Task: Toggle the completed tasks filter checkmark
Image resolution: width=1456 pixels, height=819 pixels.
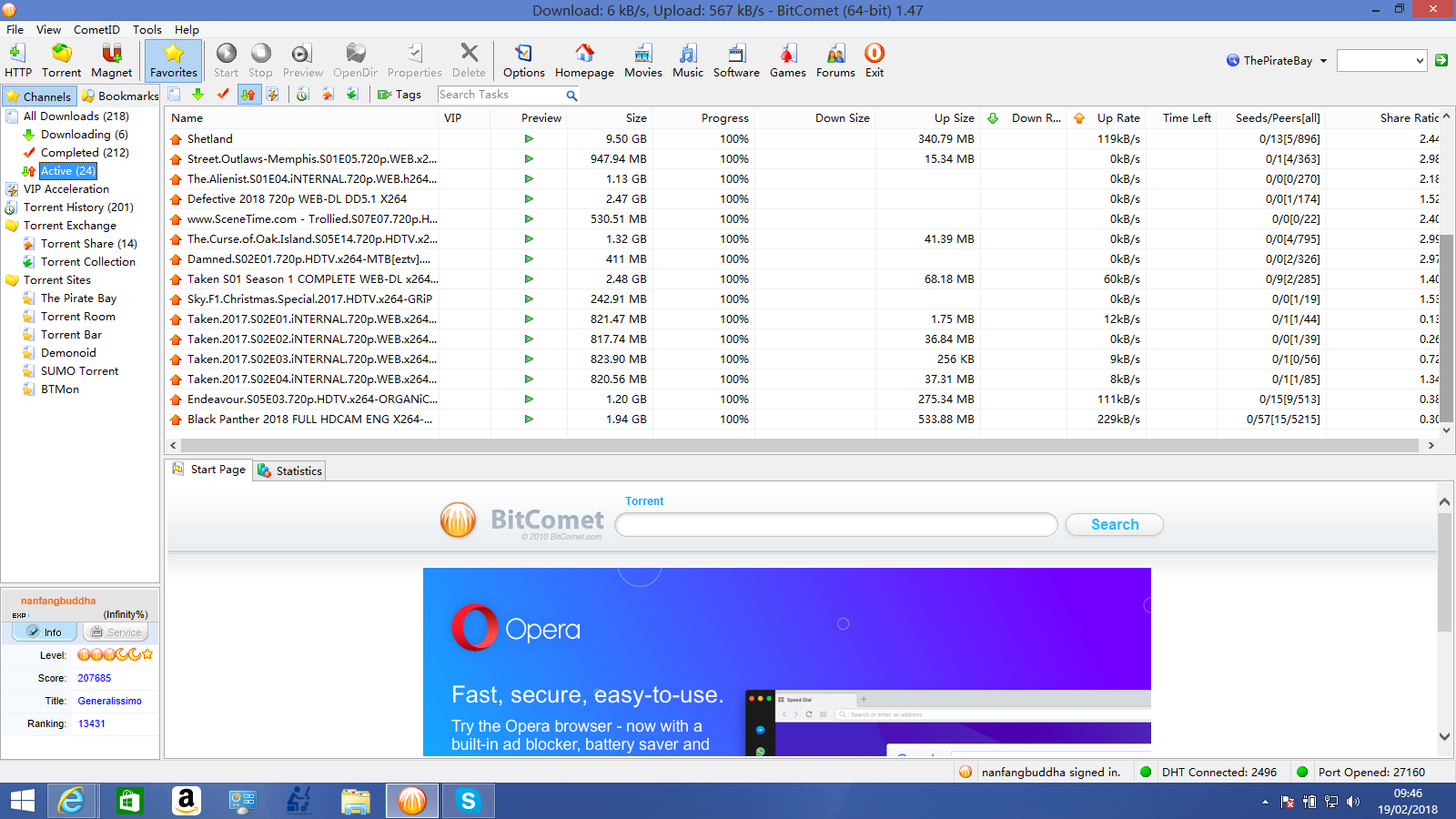Action: click(x=223, y=94)
